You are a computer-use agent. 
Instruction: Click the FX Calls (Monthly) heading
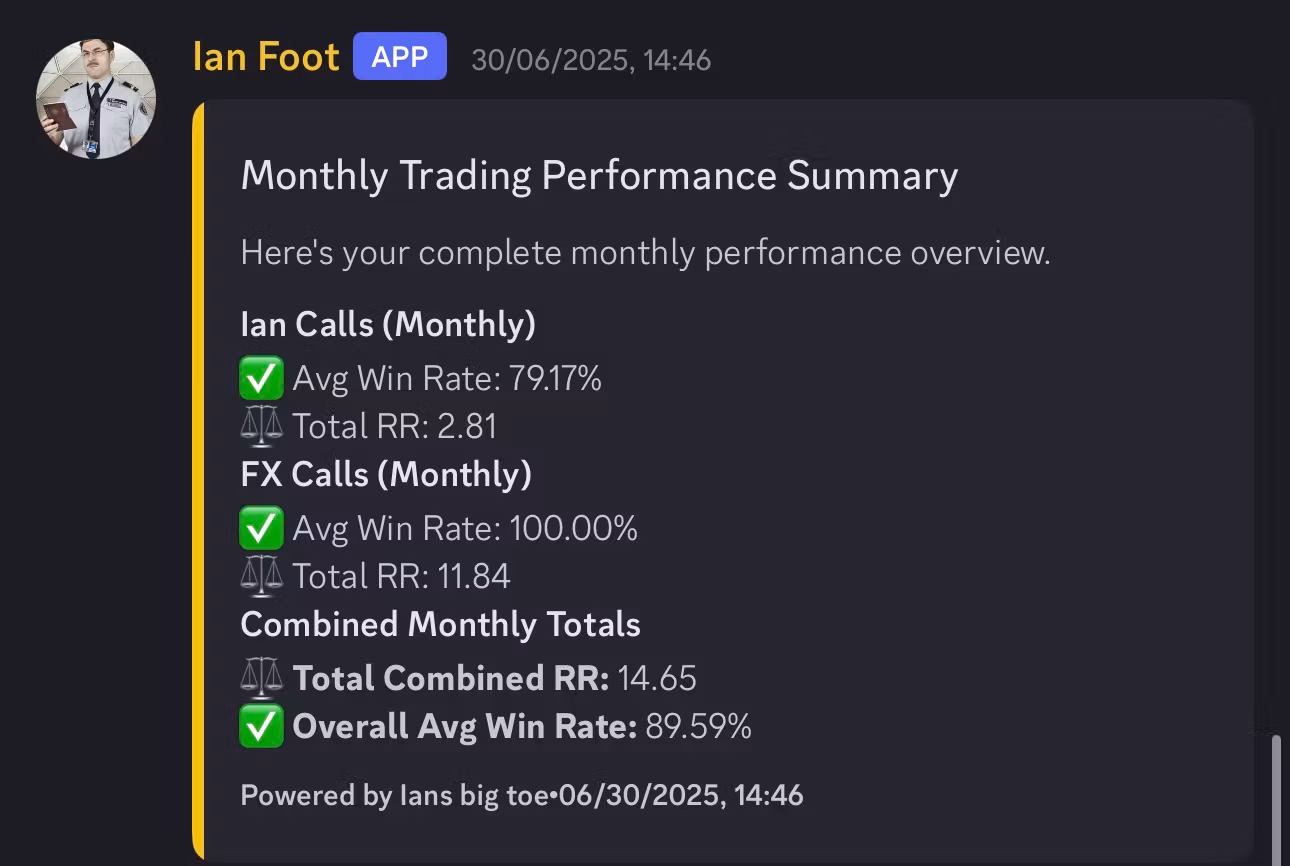[386, 474]
